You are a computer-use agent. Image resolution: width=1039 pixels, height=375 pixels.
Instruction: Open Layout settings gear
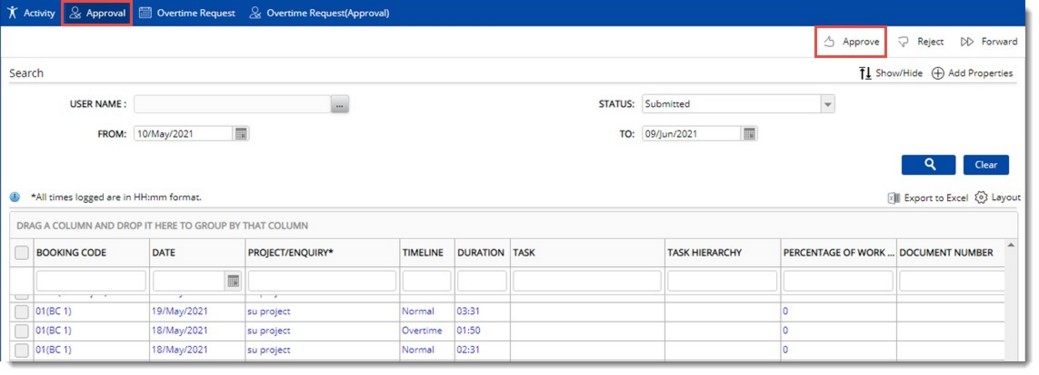[x=981, y=197]
